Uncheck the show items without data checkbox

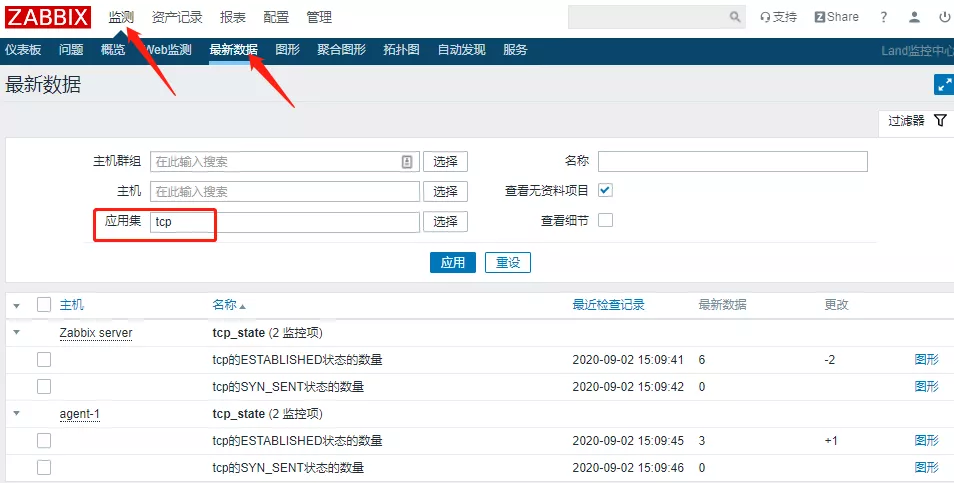(605, 190)
